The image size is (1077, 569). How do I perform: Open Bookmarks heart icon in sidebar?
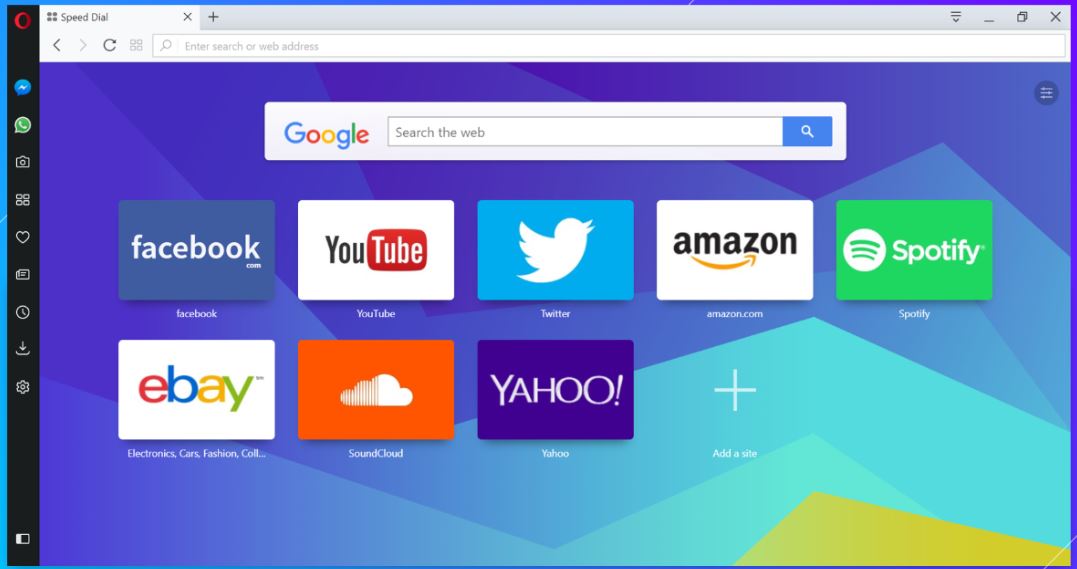23,237
